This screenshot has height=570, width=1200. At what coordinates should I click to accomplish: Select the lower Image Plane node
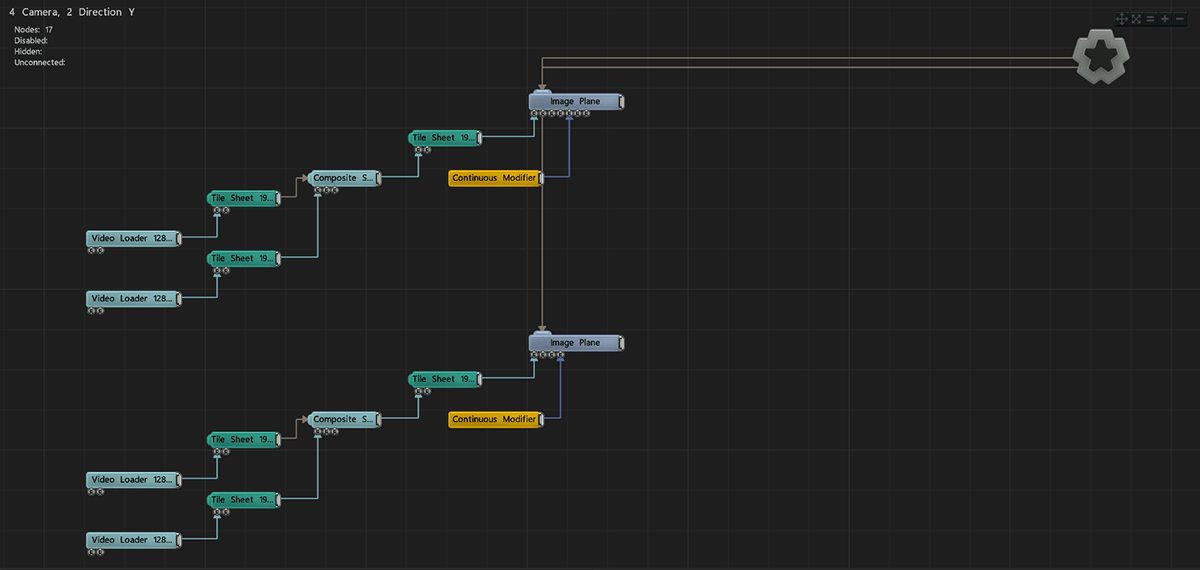pos(575,342)
